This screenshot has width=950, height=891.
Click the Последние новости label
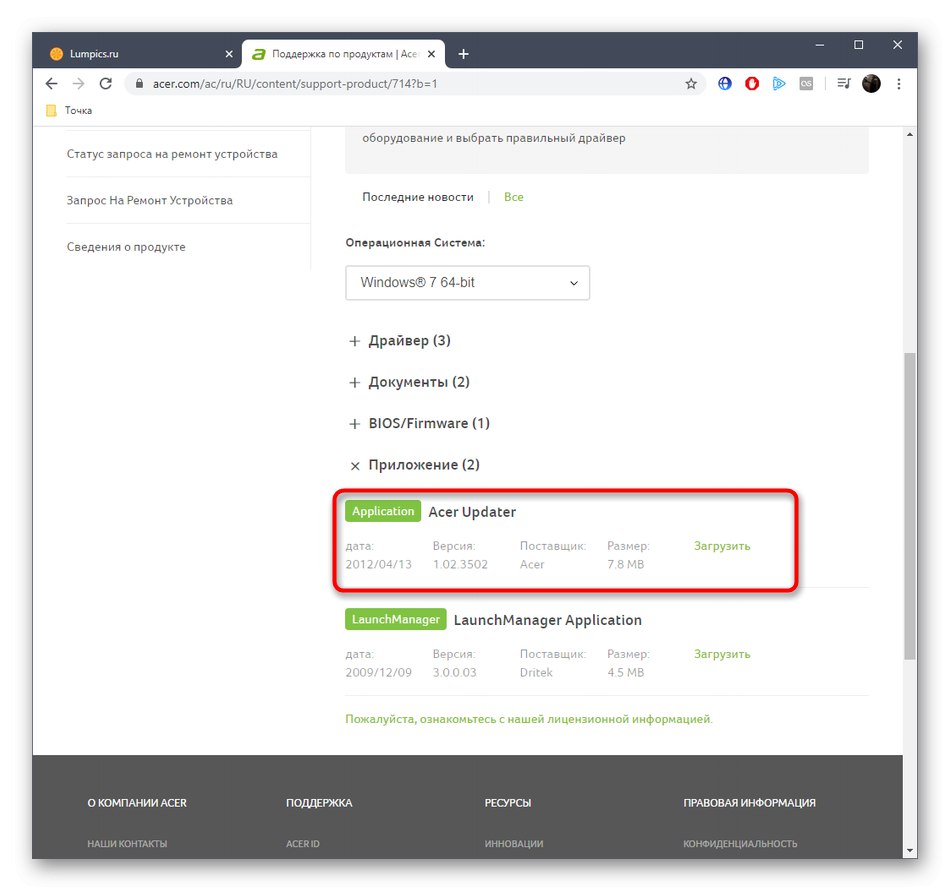click(x=418, y=197)
